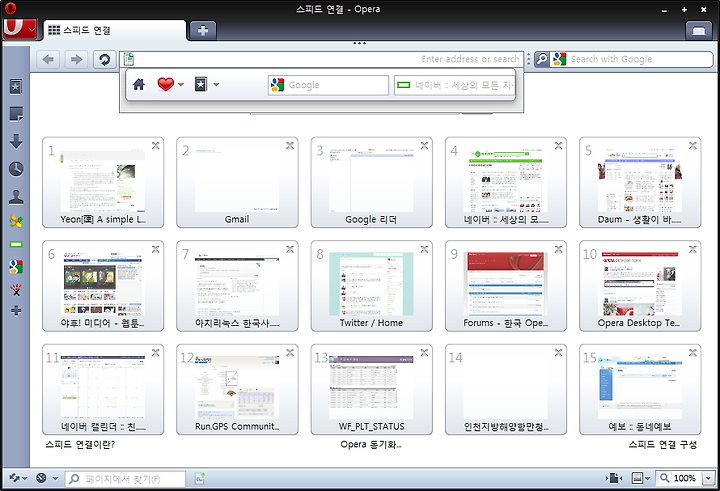Screen dimensions: 720x491
Task: Click the three-dot handle above the address bar
Action: point(360,43)
